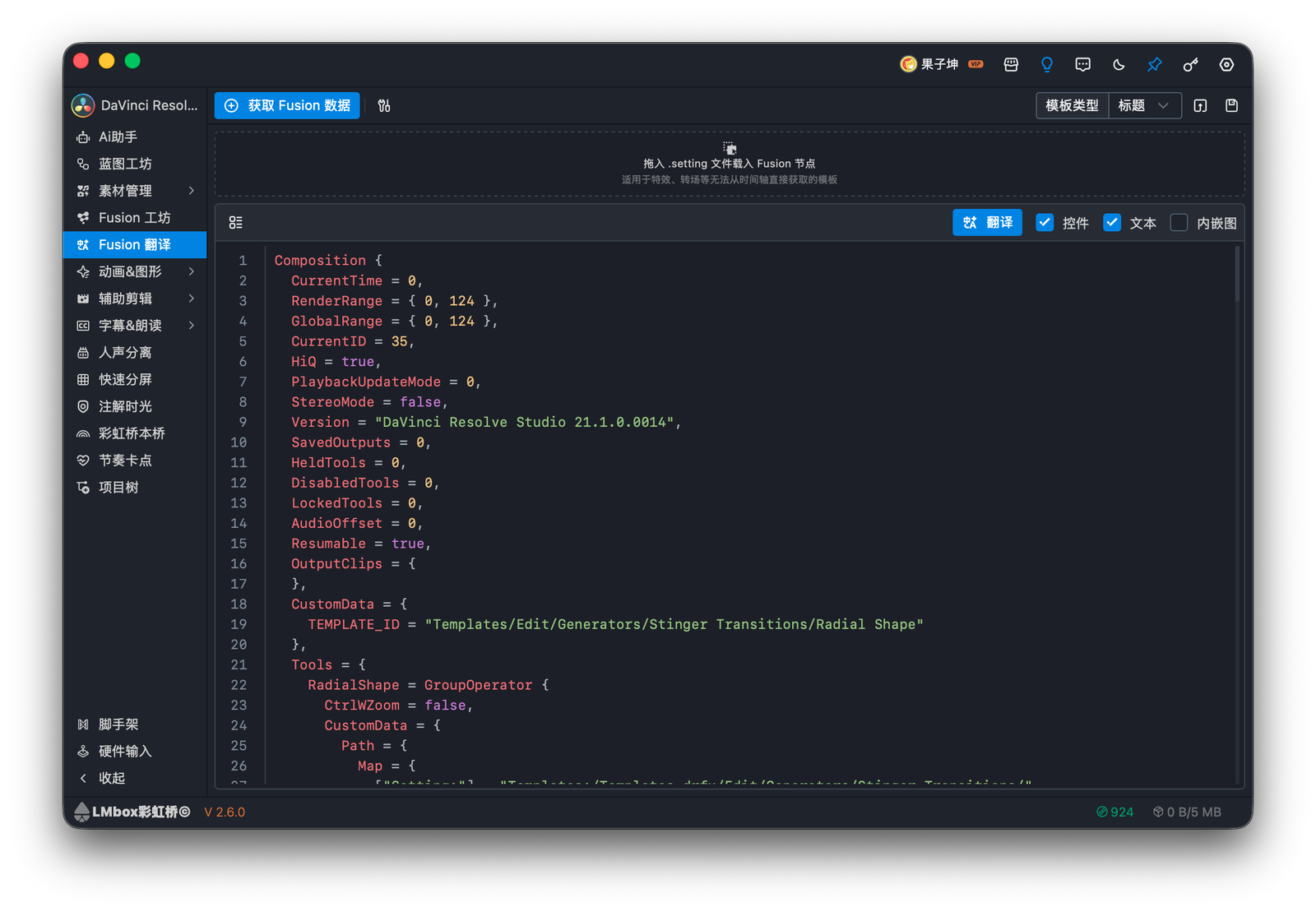The height and width of the screenshot is (912, 1316).
Task: Click the 翻译 translate button
Action: [987, 222]
